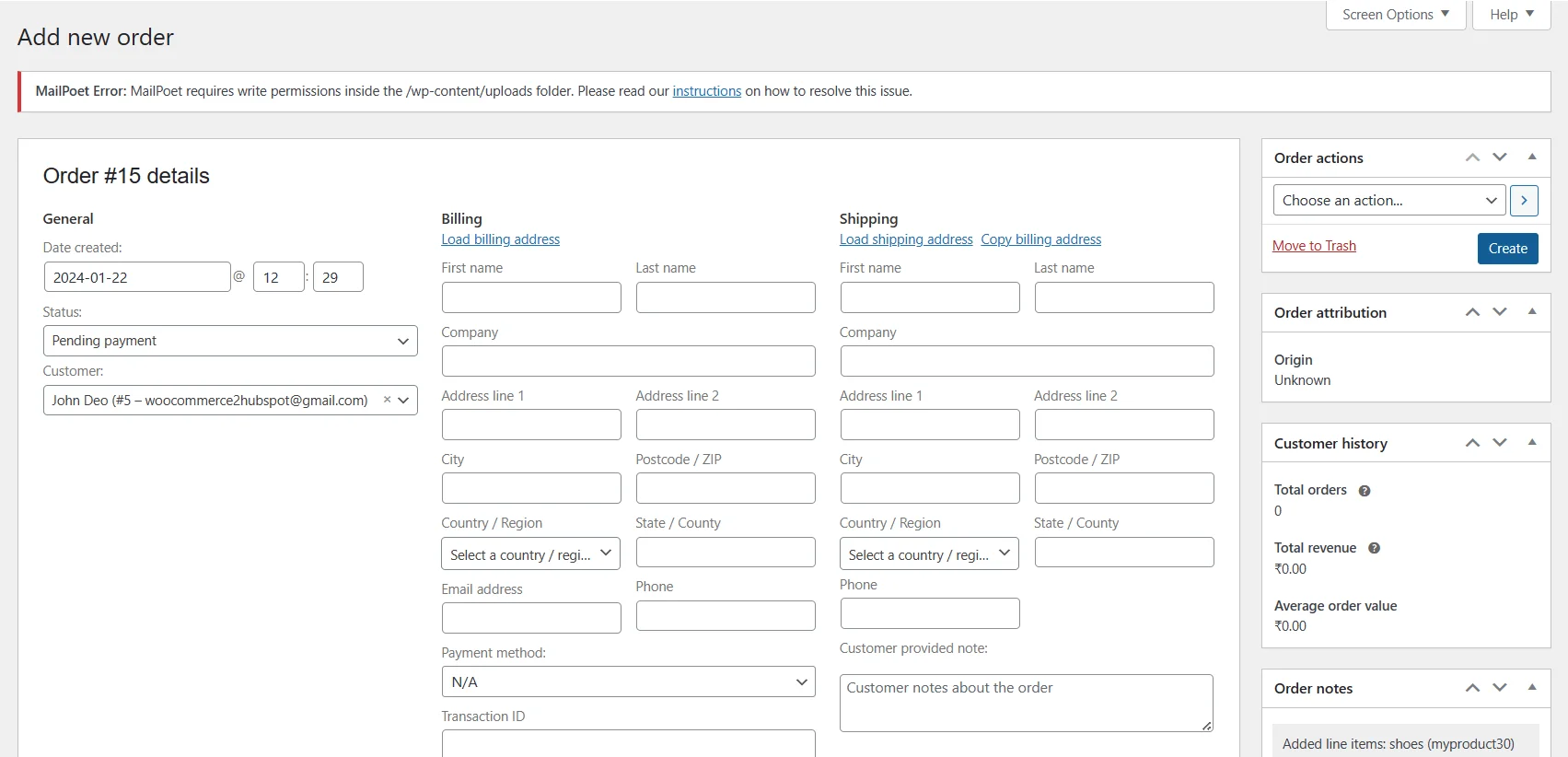Move Customer history panel up
Viewport: 1568px width, 757px height.
click(1472, 443)
